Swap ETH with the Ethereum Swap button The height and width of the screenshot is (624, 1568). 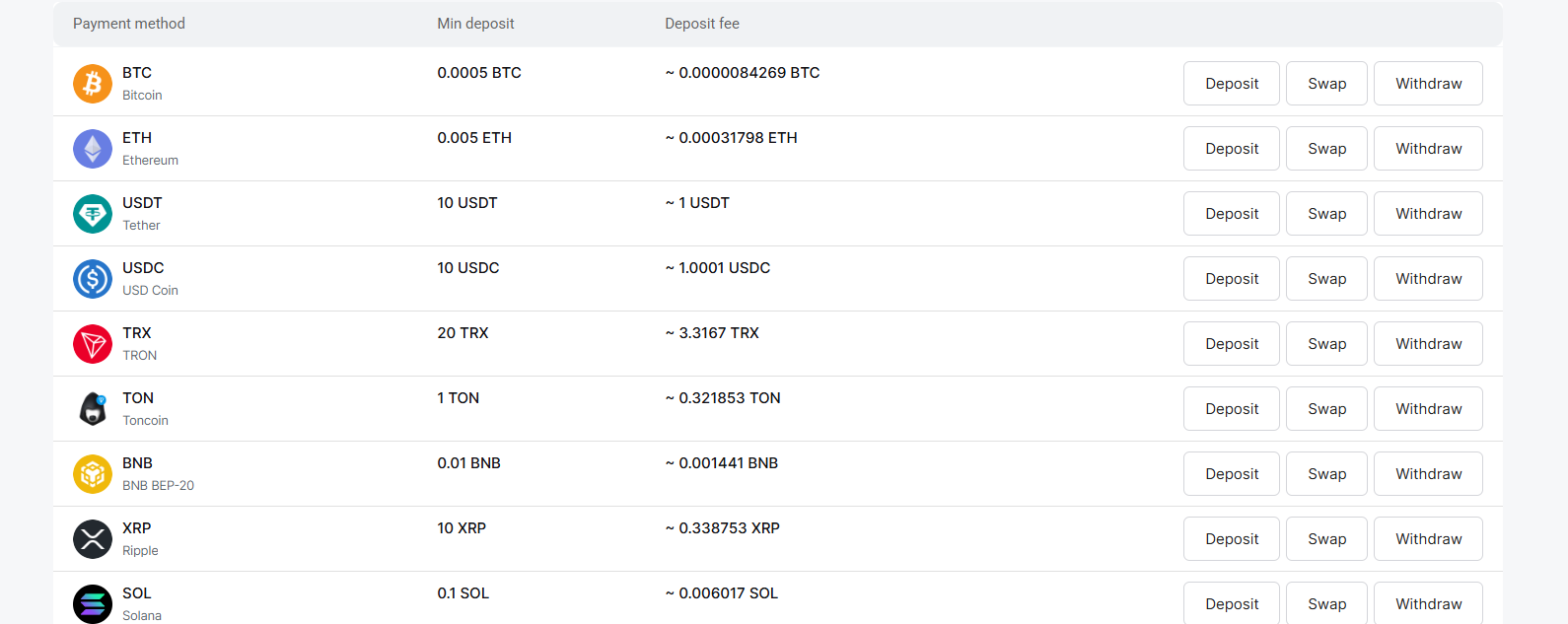[x=1326, y=149]
